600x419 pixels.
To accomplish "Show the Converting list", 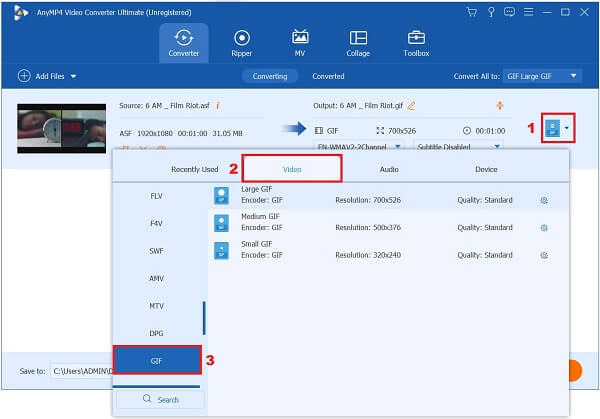I will [x=270, y=76].
